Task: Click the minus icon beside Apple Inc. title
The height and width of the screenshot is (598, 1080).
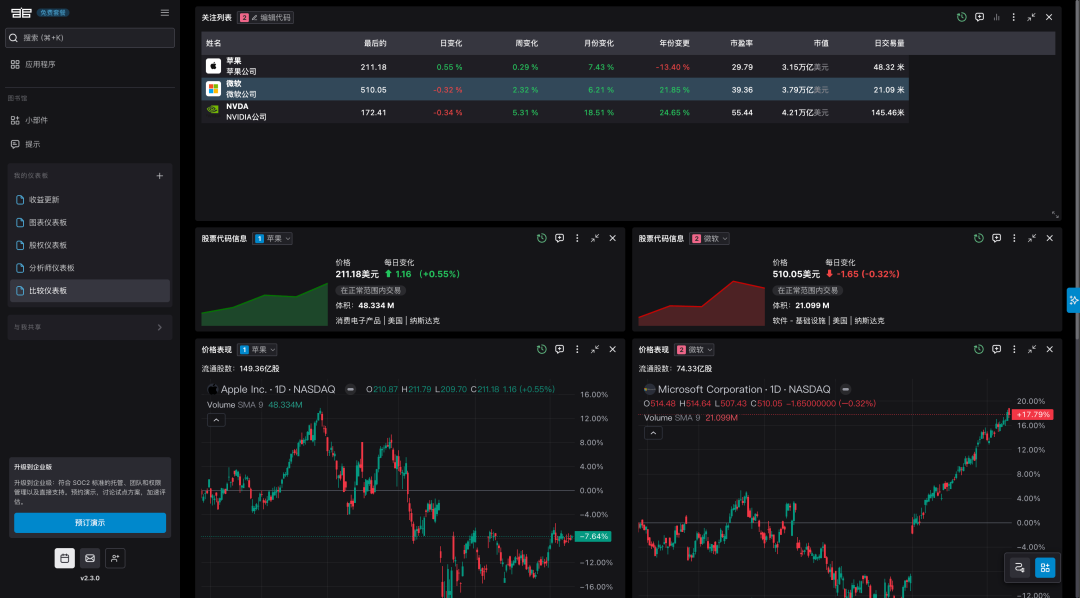Action: coord(351,390)
